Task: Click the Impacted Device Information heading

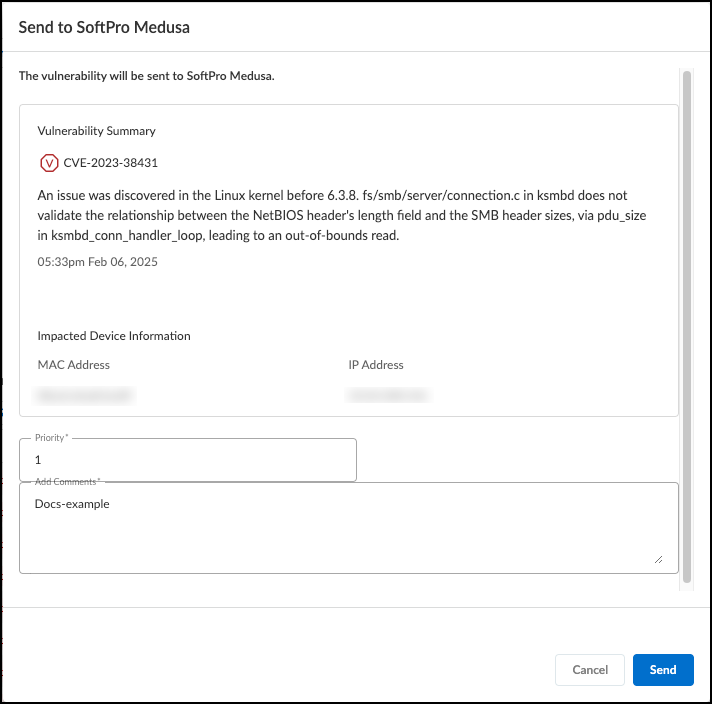Action: [x=113, y=336]
